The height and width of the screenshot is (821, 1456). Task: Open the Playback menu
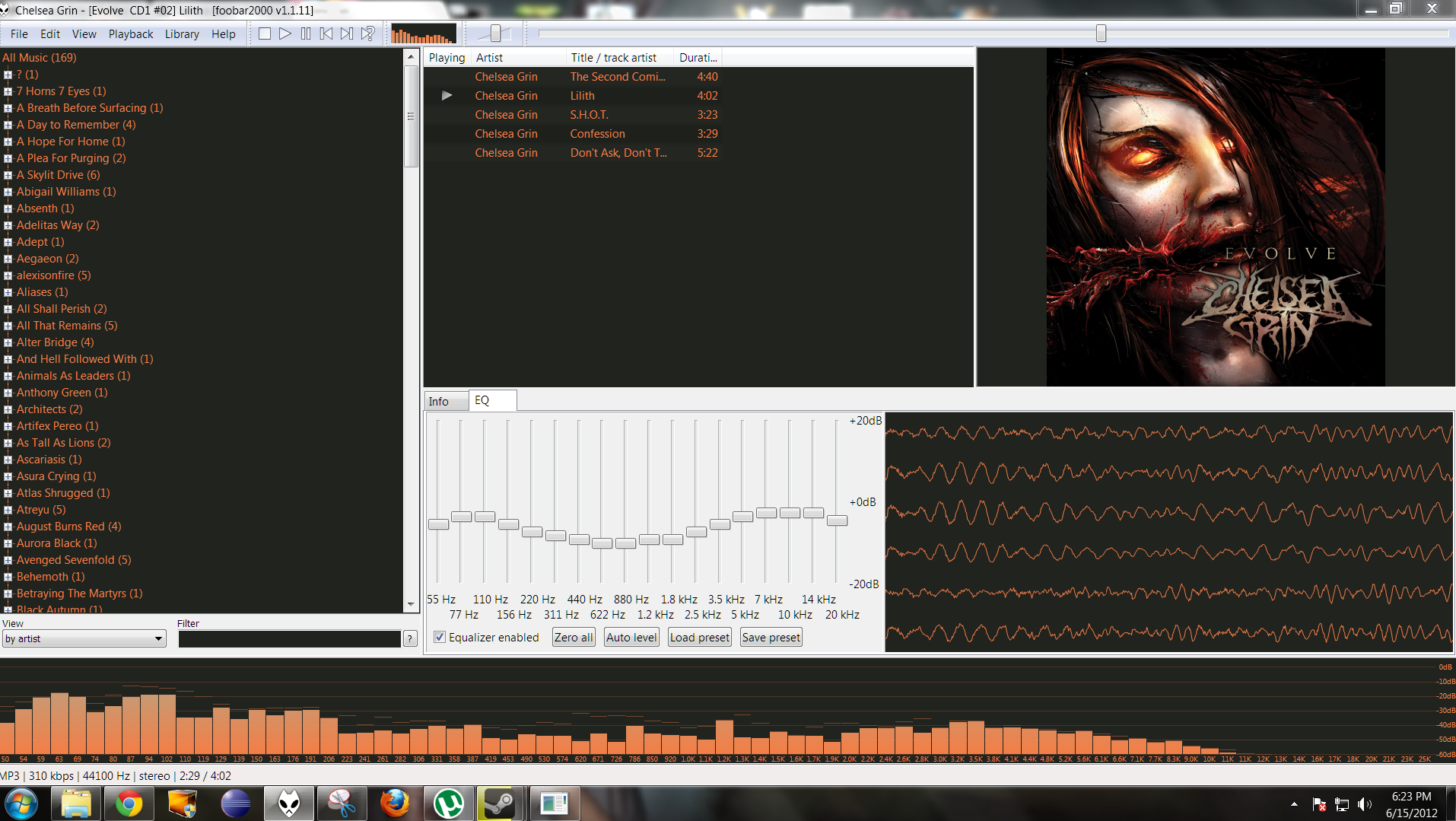click(x=131, y=34)
